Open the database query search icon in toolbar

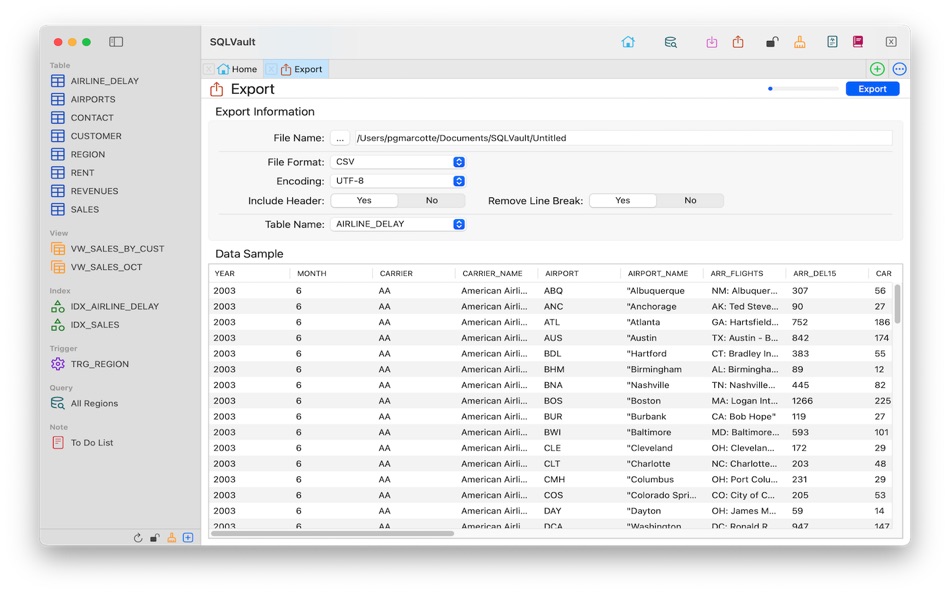pyautogui.click(x=670, y=42)
